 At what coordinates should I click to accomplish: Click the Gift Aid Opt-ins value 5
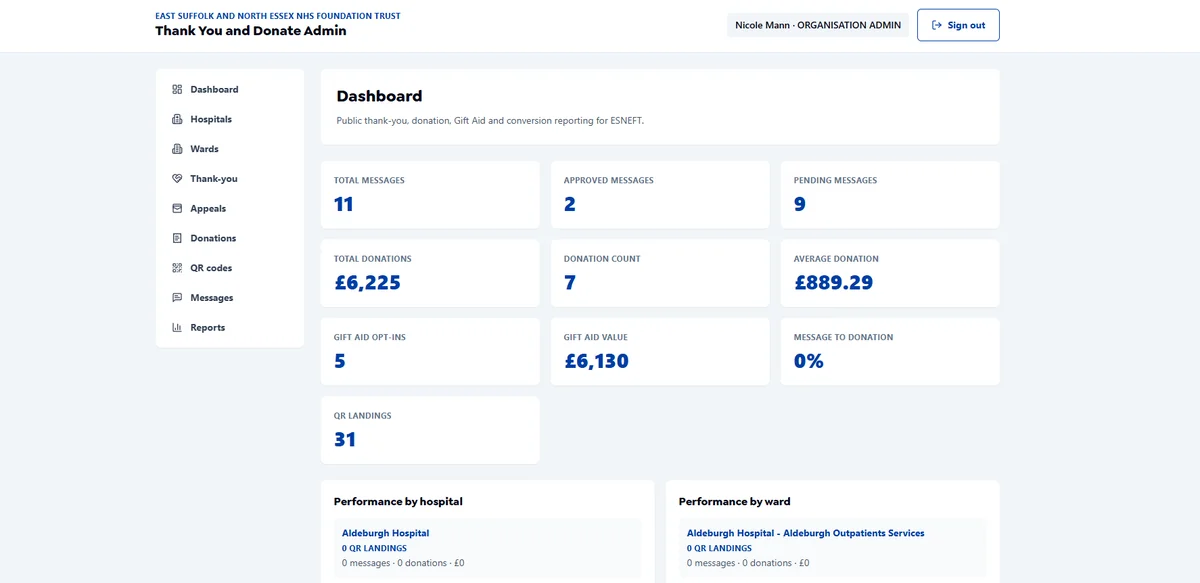tap(340, 361)
